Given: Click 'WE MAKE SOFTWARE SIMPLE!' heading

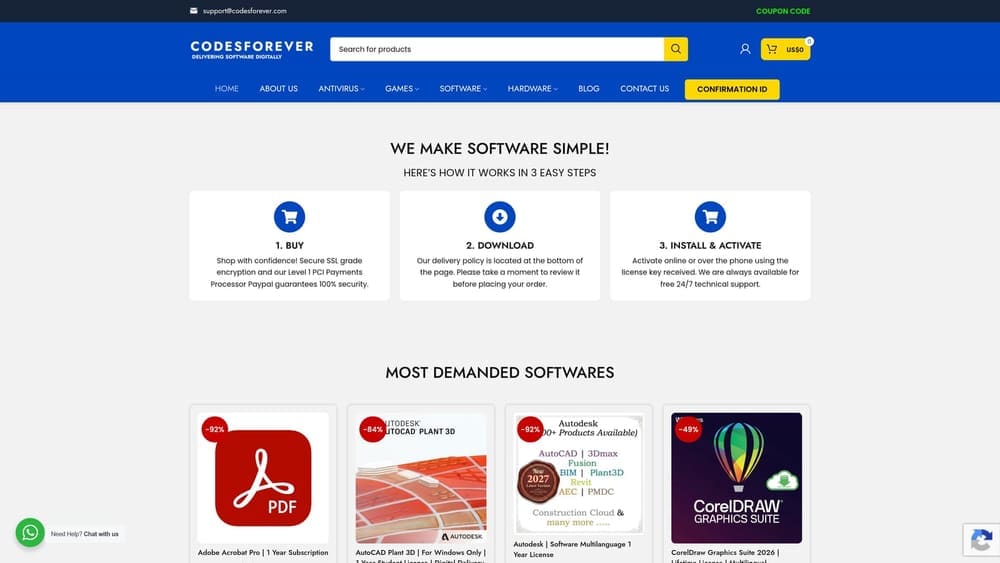Looking at the screenshot, I should [x=500, y=149].
